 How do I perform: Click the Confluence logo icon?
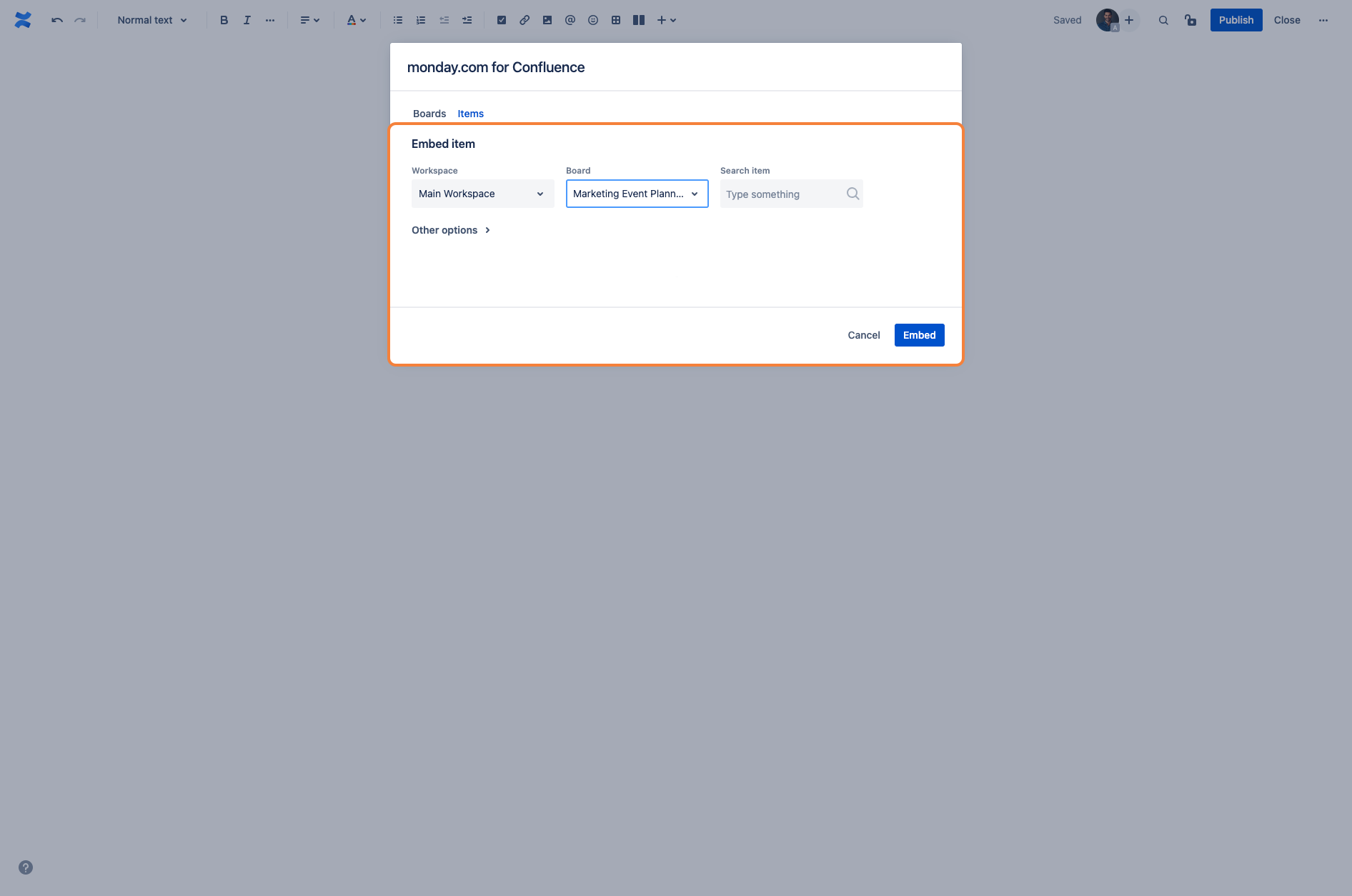(x=23, y=20)
